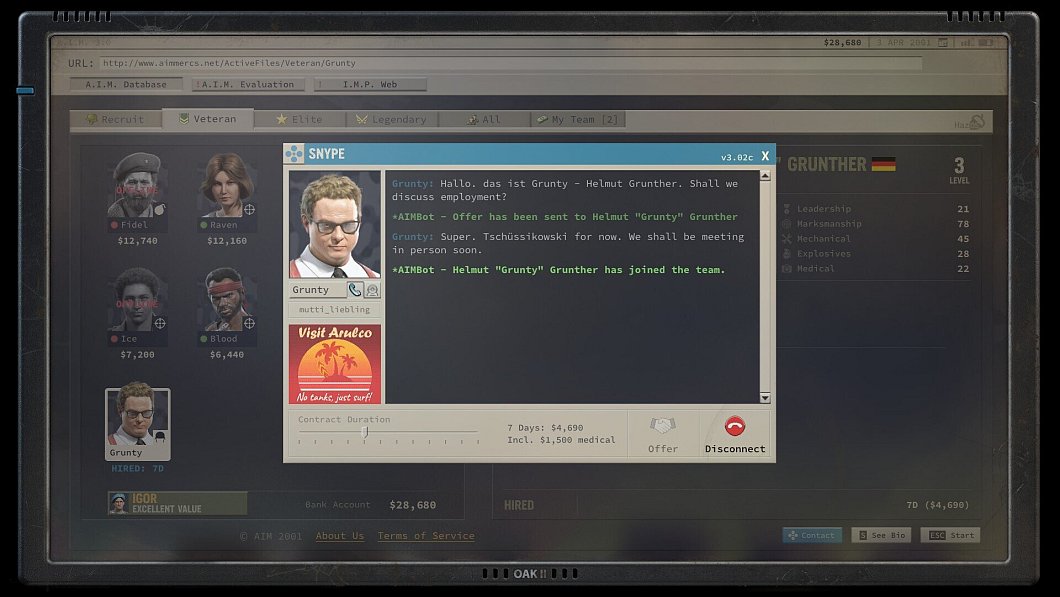Image resolution: width=1060 pixels, height=597 pixels.
Task: Open the A.I.M. Evaluation bookmark
Action: pos(246,85)
